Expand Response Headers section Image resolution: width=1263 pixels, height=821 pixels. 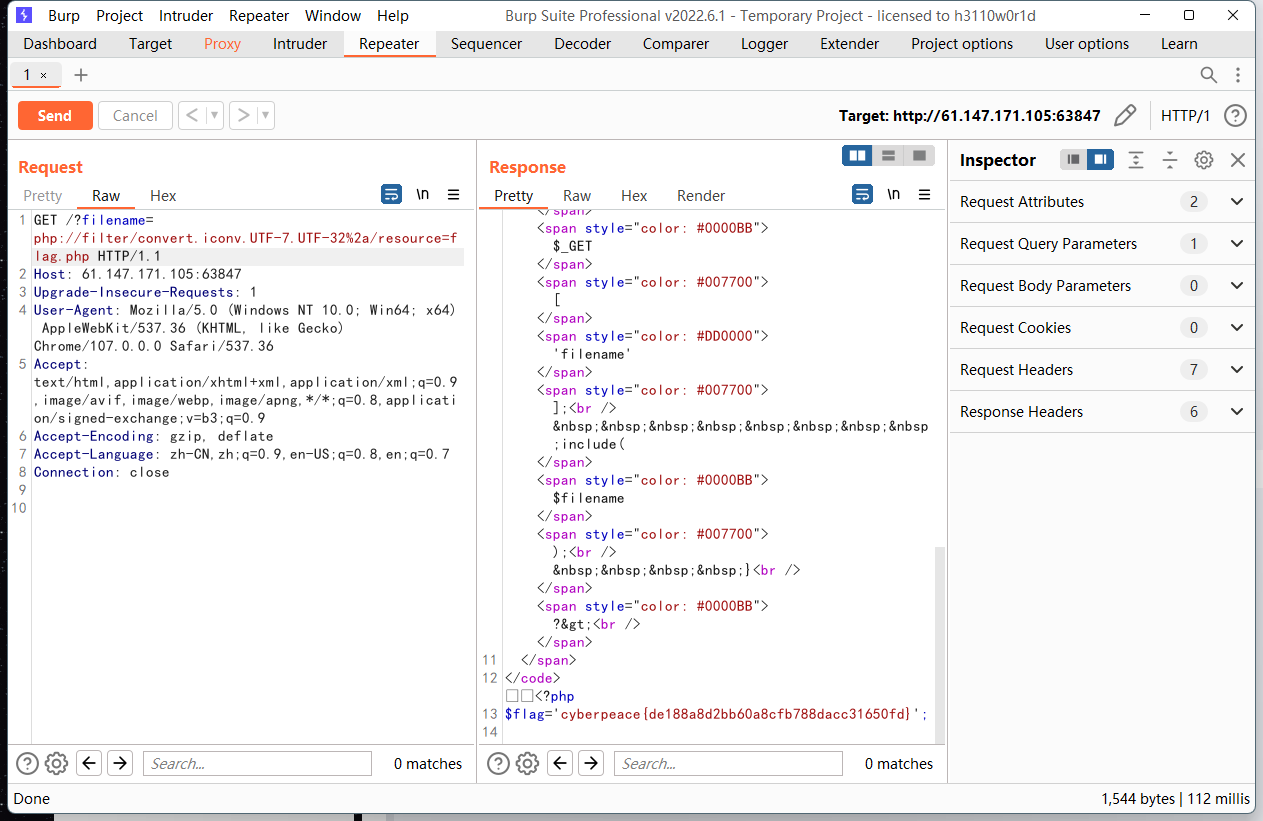(x=1102, y=412)
